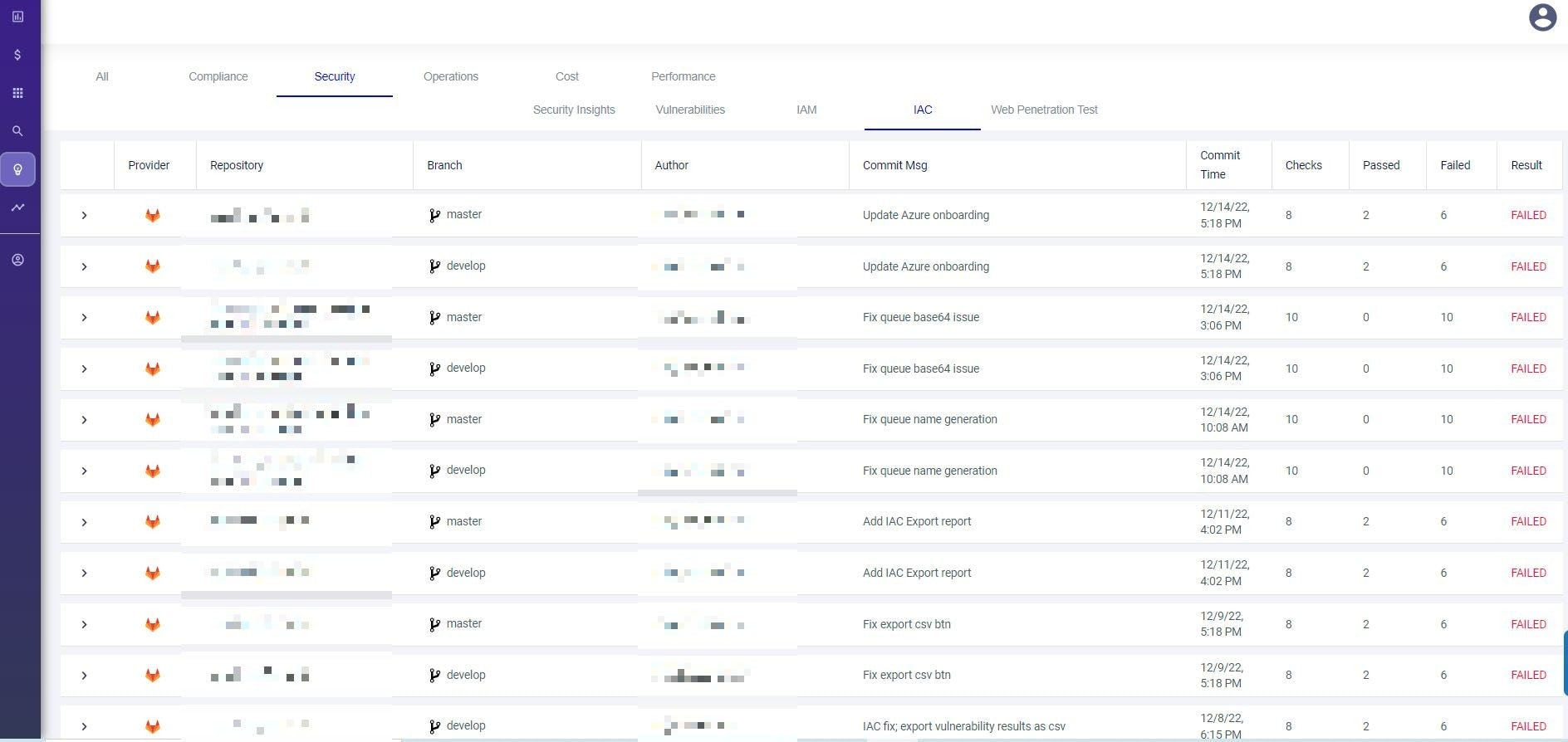Click FAILED result in Fix queue name generation master row
This screenshot has width=1568, height=742.
point(1528,420)
